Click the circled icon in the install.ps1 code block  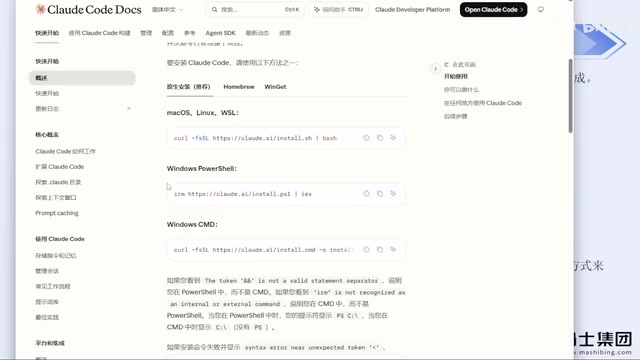[366, 193]
